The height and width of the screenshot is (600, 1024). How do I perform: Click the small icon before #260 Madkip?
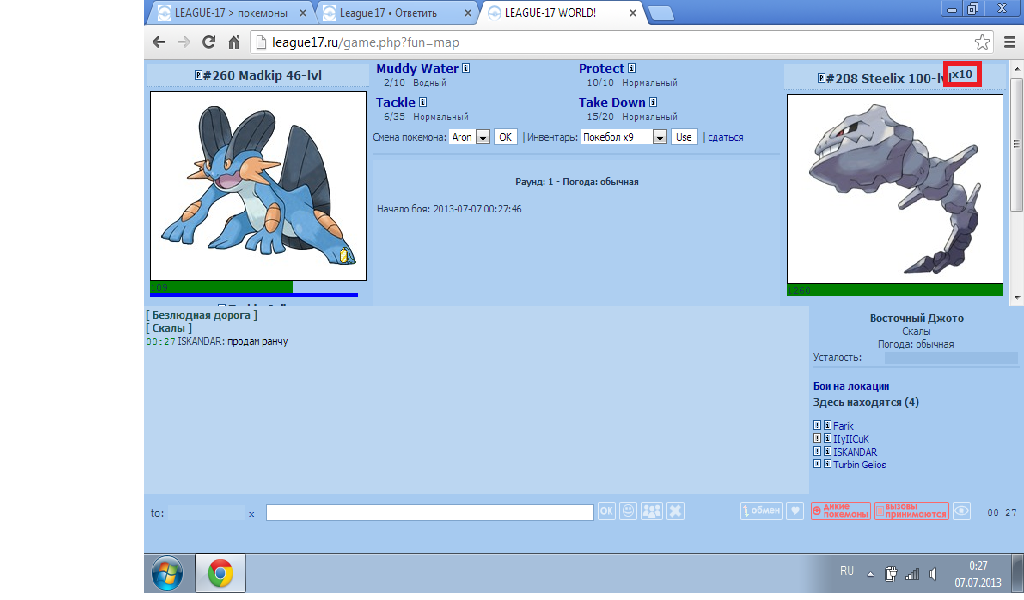198,75
